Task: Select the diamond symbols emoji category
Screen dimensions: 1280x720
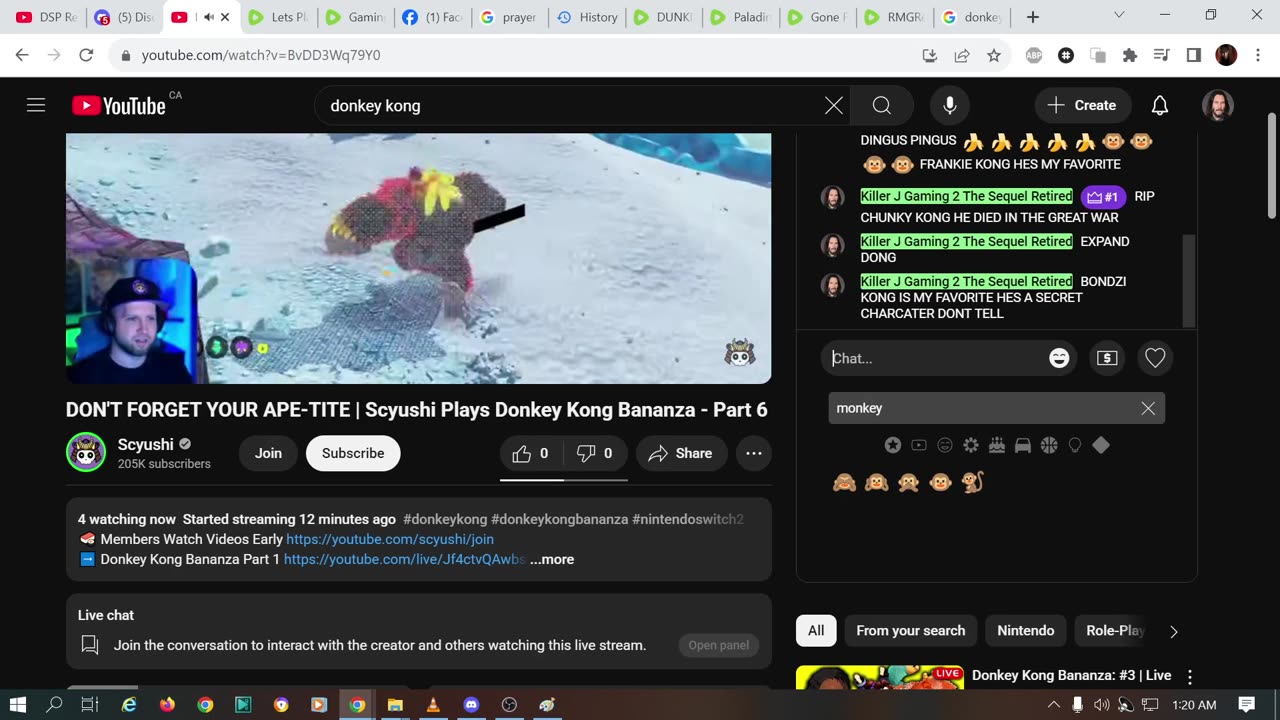Action: [1101, 445]
